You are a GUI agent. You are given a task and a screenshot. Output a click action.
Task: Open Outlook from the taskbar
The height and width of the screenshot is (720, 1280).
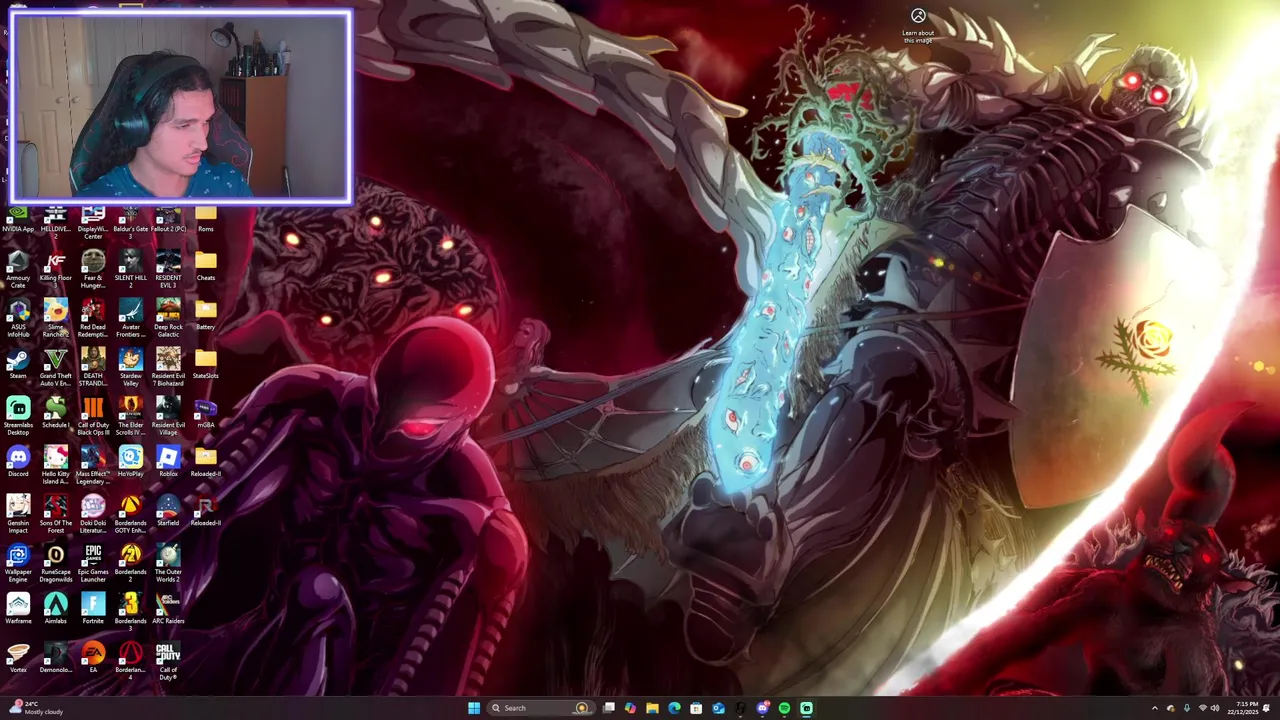click(718, 708)
